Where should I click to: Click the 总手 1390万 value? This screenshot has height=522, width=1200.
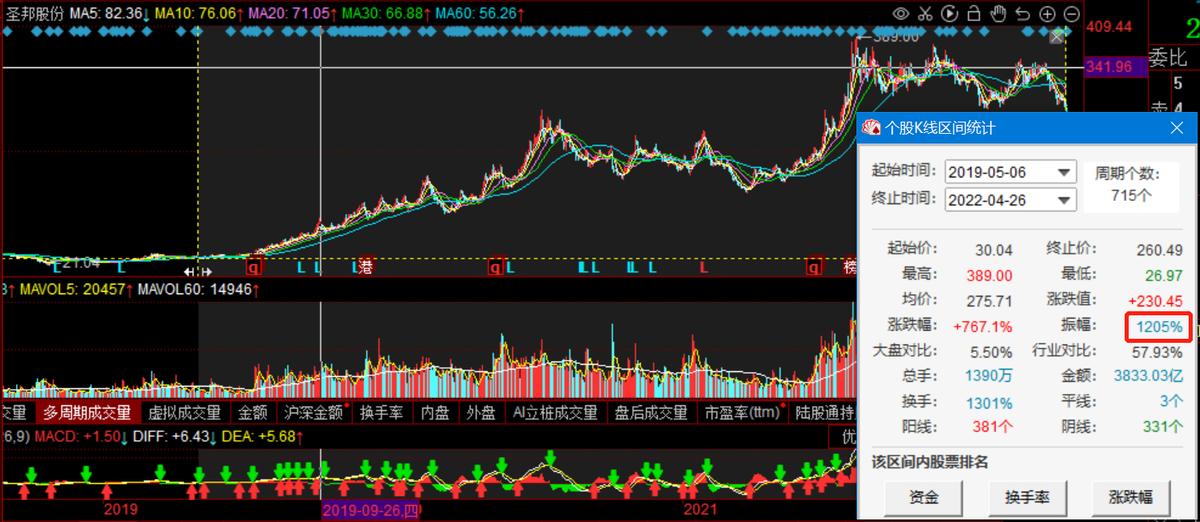click(988, 376)
